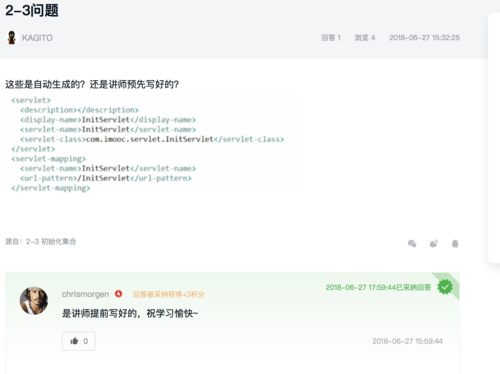Click the display-name InitServlet code line
The height and width of the screenshot is (374, 500).
(x=108, y=119)
